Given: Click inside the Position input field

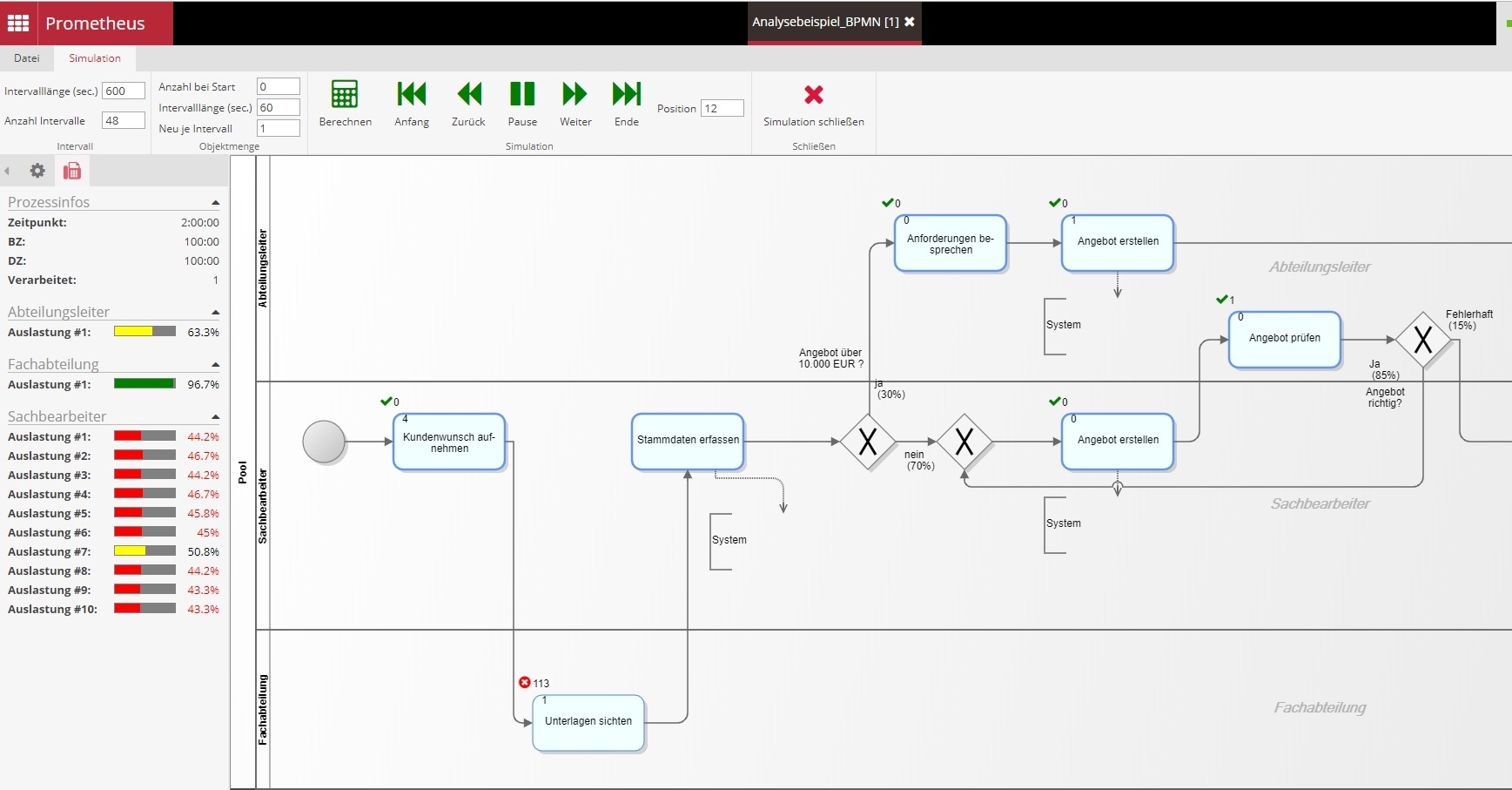Looking at the screenshot, I should pos(721,108).
